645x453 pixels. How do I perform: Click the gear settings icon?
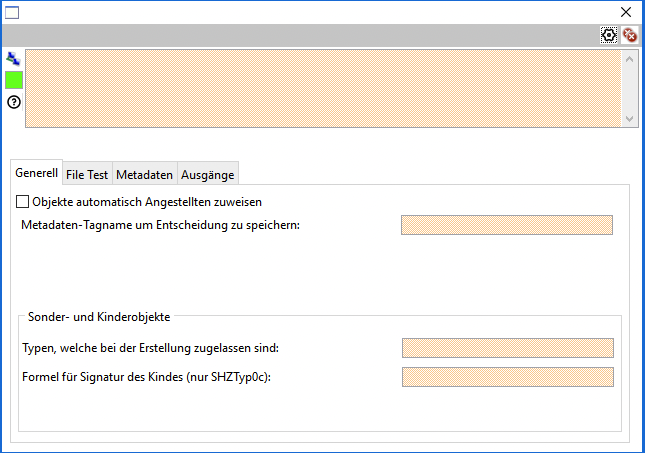[609, 35]
